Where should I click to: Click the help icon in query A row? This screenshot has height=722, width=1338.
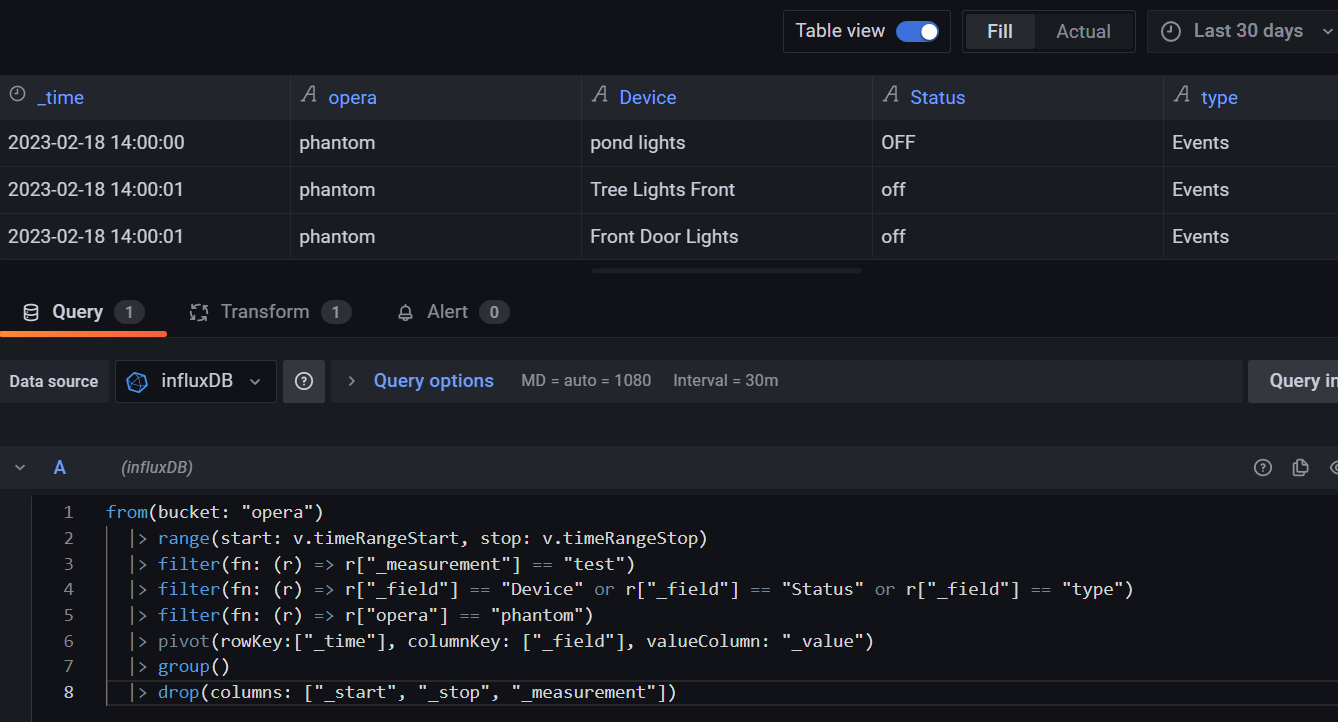coord(1263,467)
